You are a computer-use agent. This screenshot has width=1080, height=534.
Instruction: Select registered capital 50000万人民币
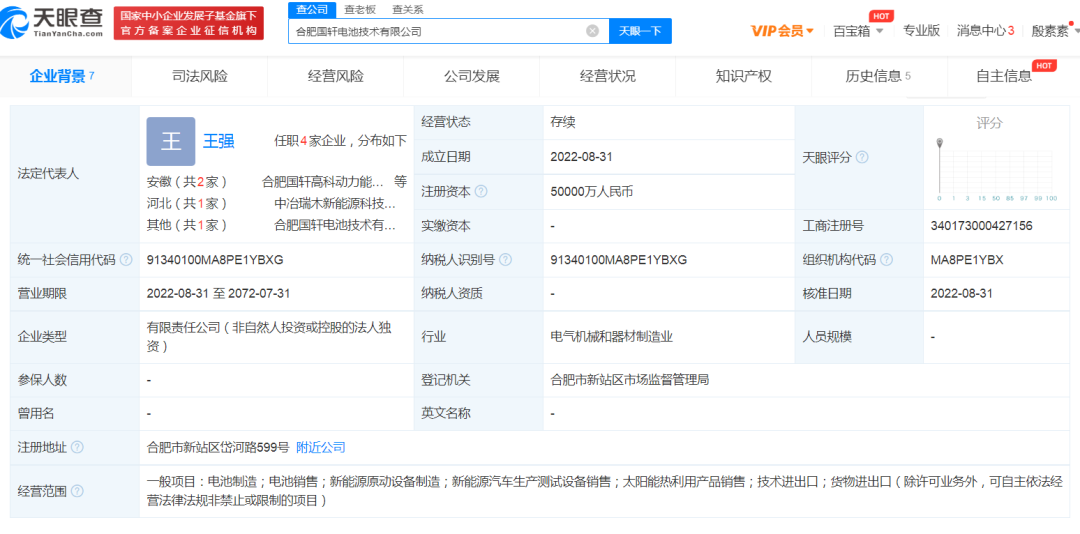[x=591, y=192]
